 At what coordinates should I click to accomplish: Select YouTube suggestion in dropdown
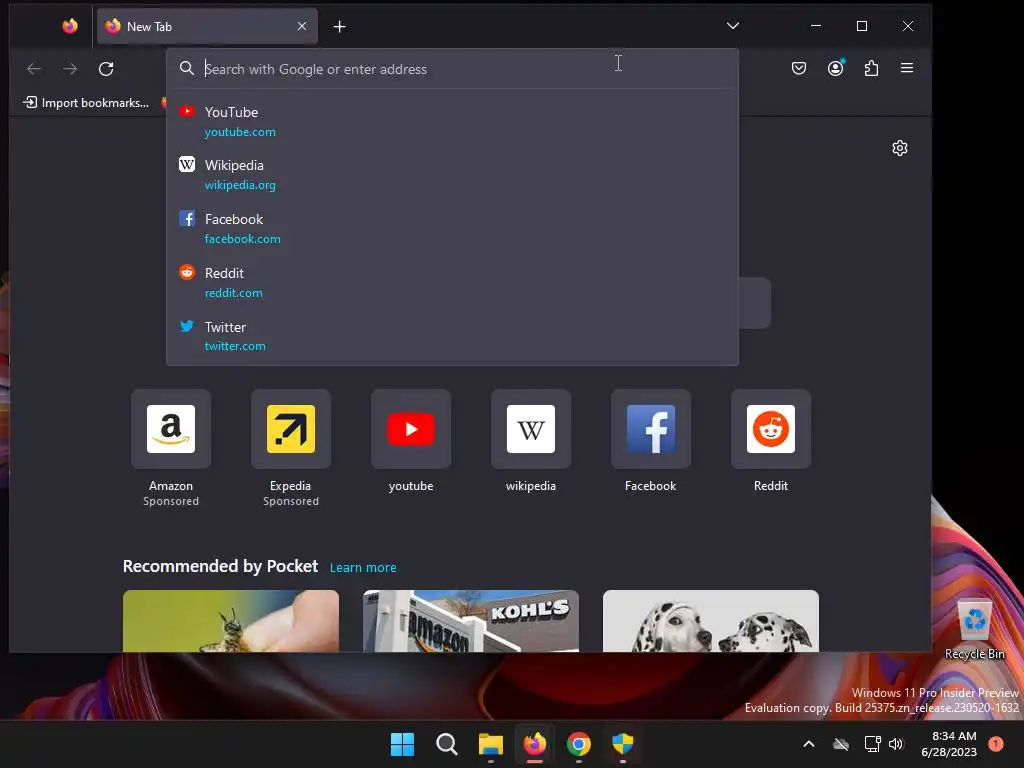pyautogui.click(x=453, y=121)
